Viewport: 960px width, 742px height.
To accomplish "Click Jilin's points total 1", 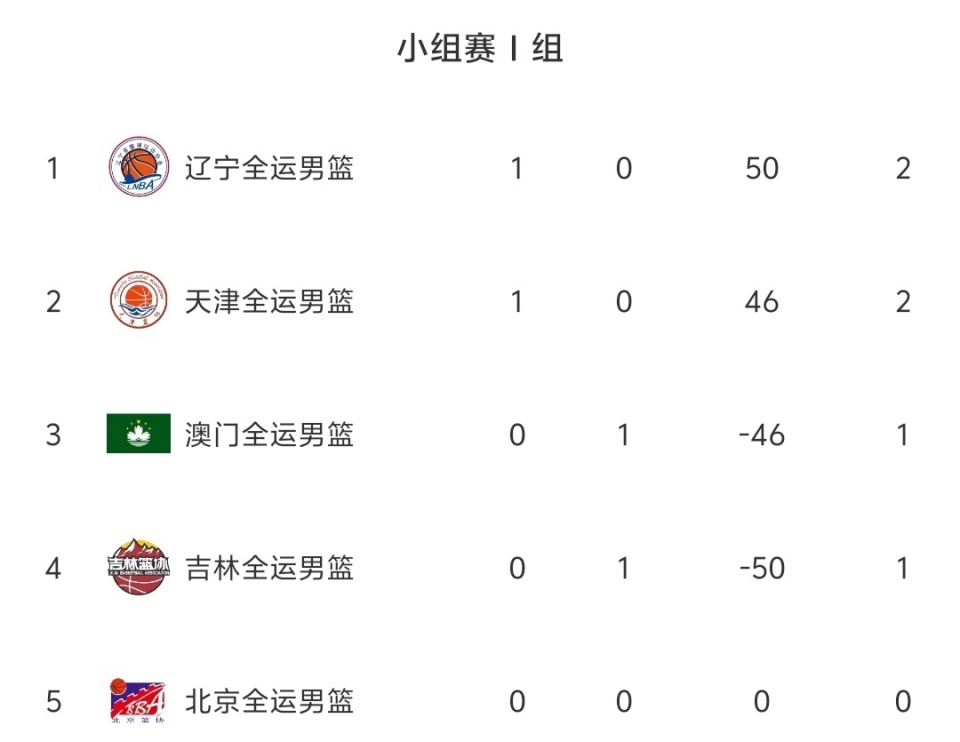I will pyautogui.click(x=903, y=568).
